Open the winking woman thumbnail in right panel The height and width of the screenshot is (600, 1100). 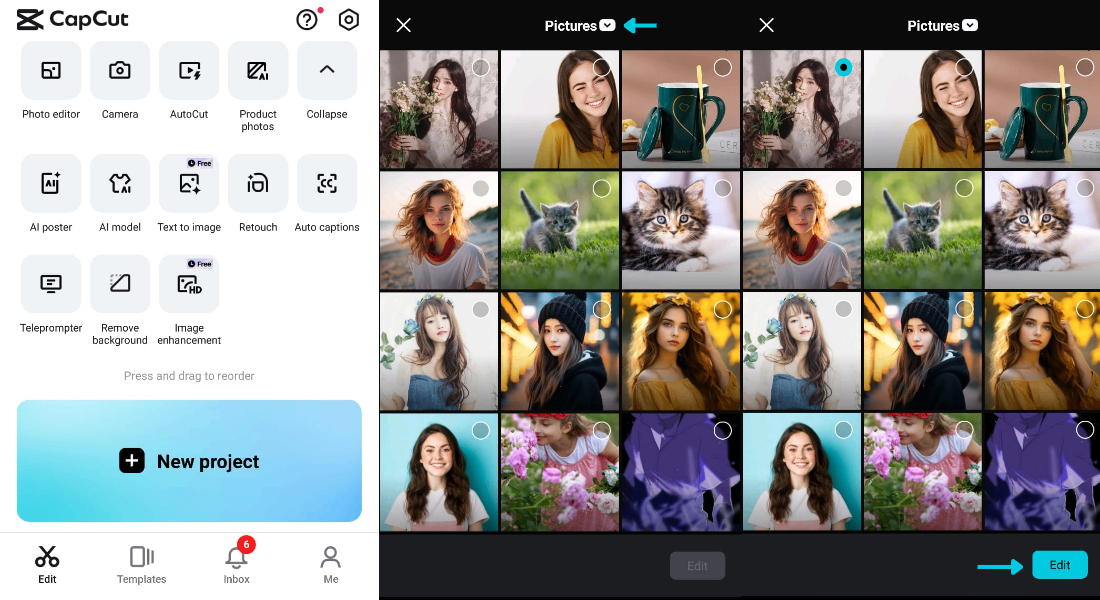tap(923, 109)
